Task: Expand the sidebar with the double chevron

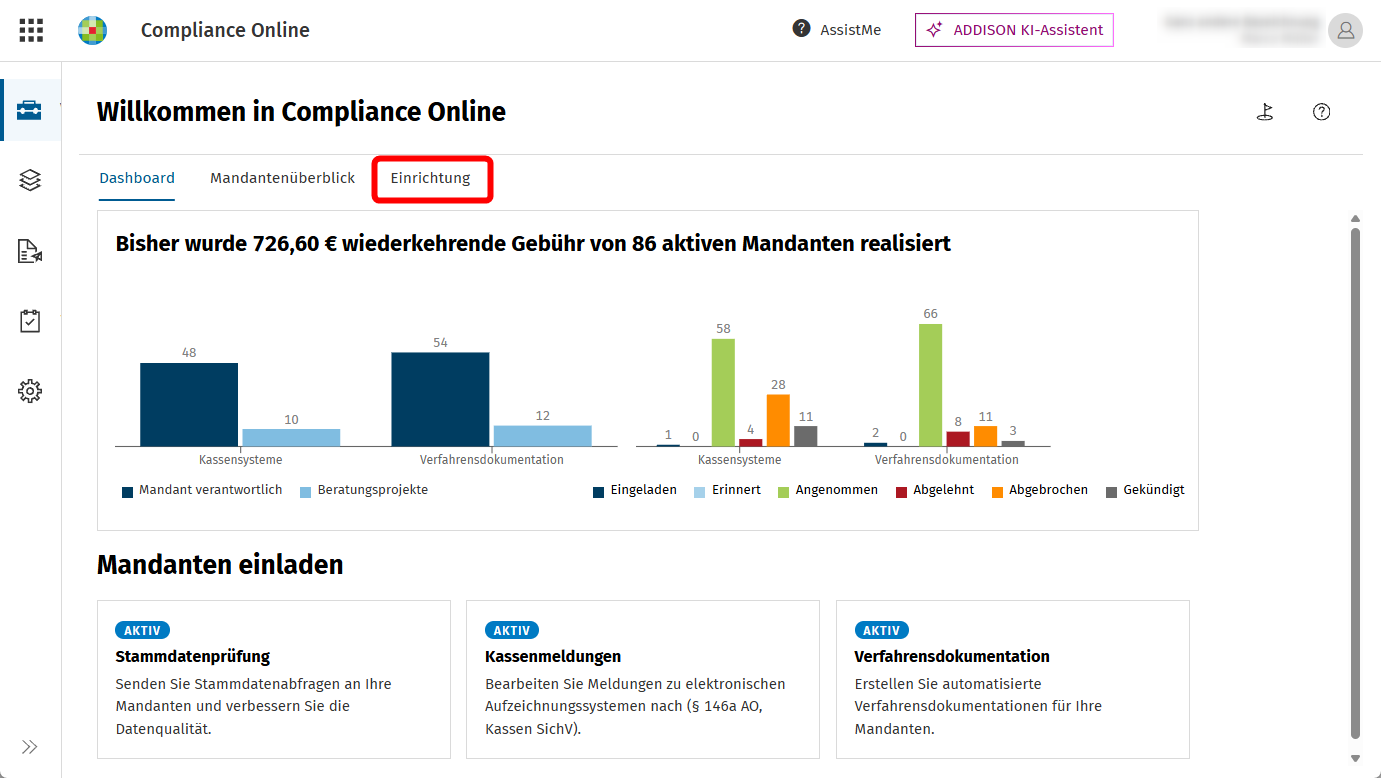Action: coord(30,747)
